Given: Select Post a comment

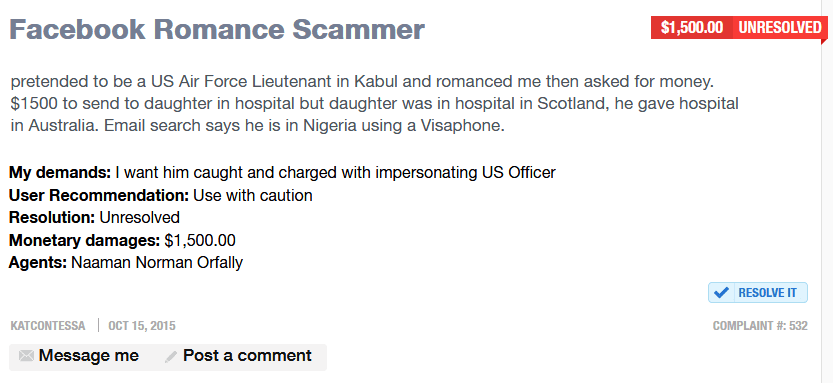Looking at the screenshot, I should tap(247, 355).
